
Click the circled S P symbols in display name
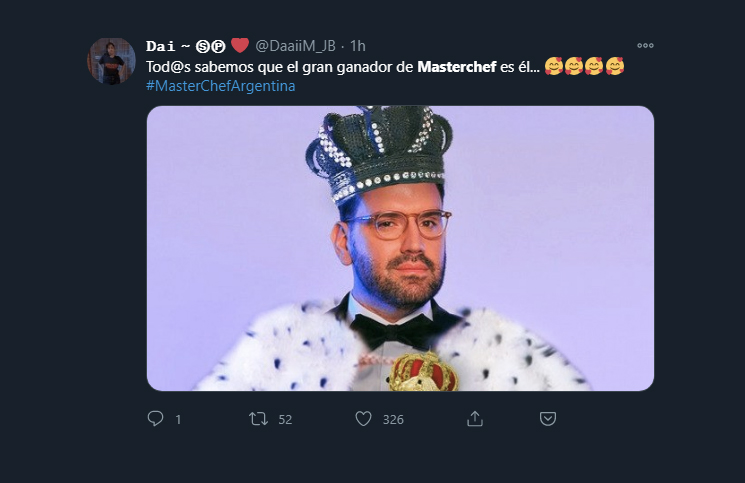pyautogui.click(x=211, y=46)
